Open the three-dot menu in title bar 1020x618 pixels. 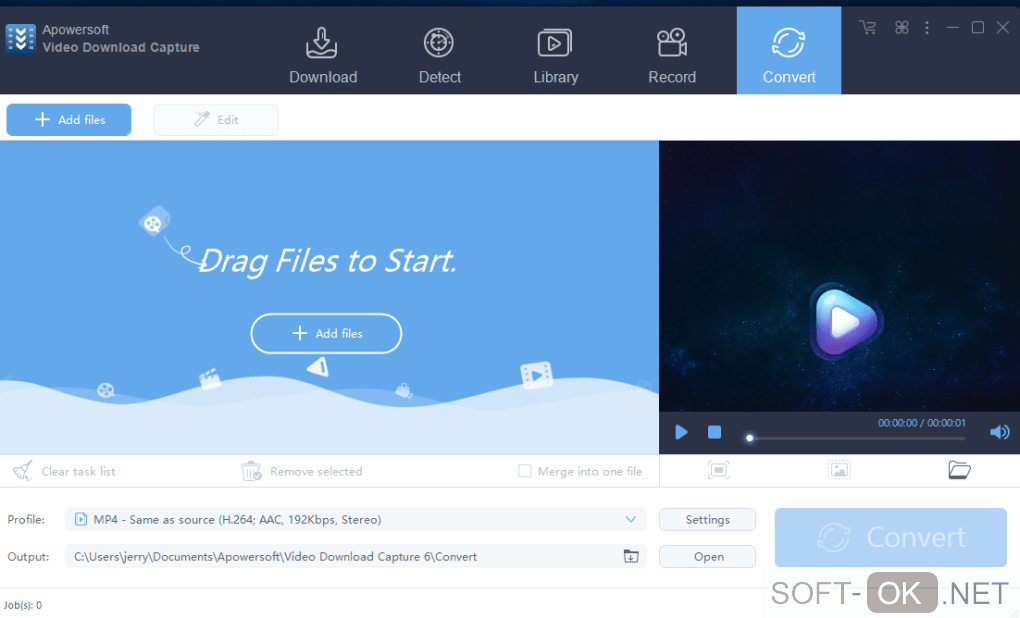tap(926, 27)
